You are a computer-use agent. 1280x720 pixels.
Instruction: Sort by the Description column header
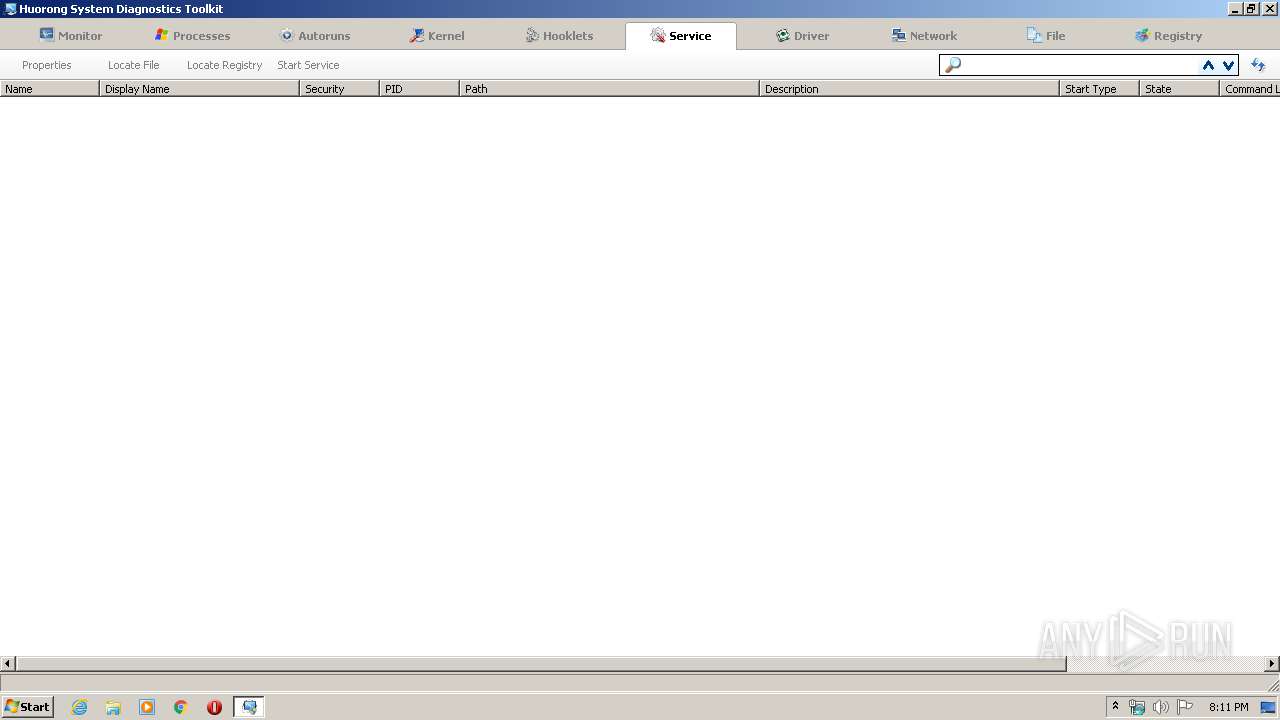(x=909, y=89)
